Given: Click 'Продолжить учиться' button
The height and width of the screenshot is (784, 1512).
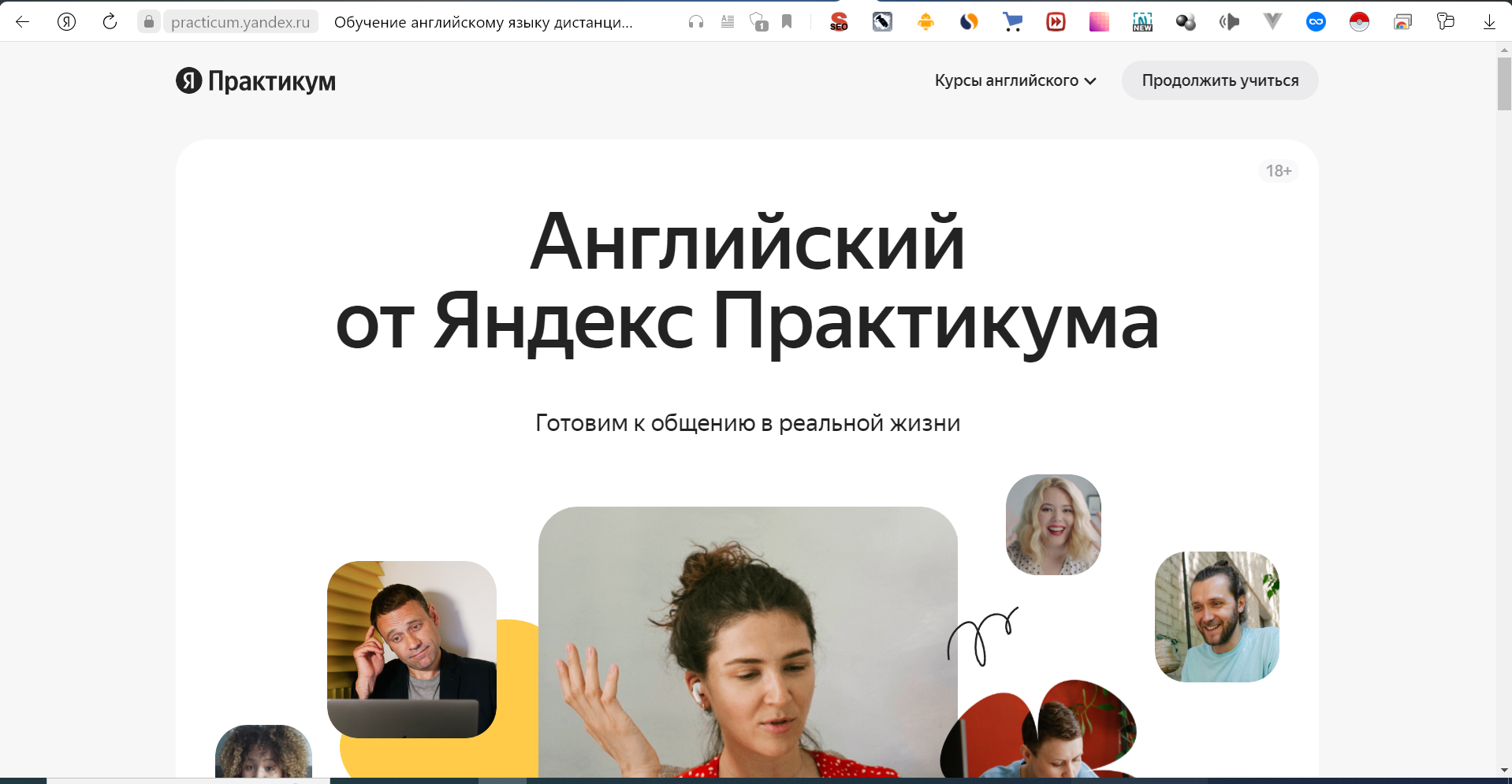Looking at the screenshot, I should (1220, 80).
